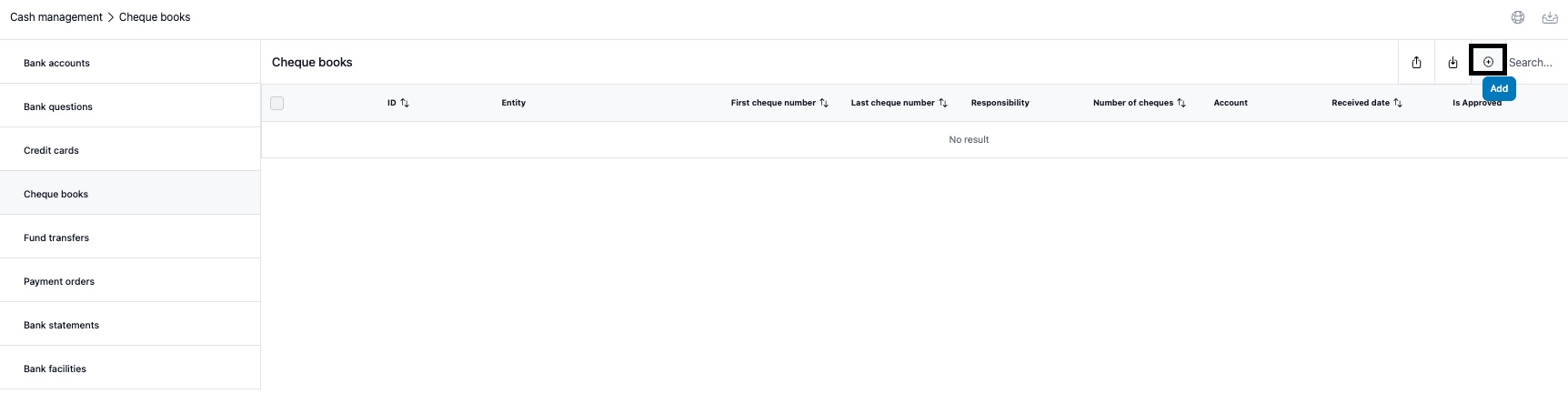Click the Responsibility column header
1568x394 pixels.
[x=1000, y=103]
